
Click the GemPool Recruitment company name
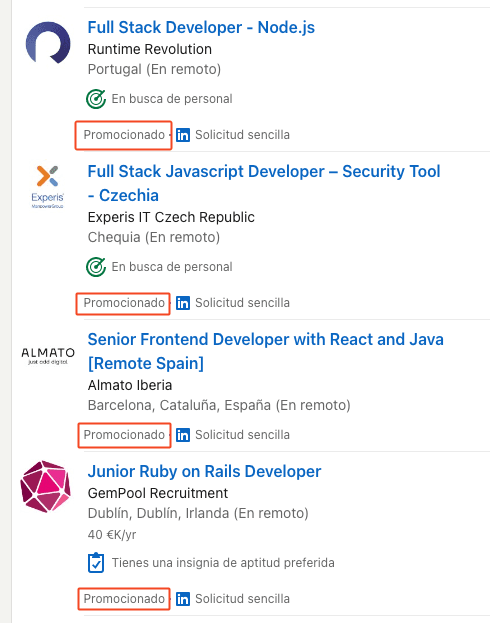(158, 493)
